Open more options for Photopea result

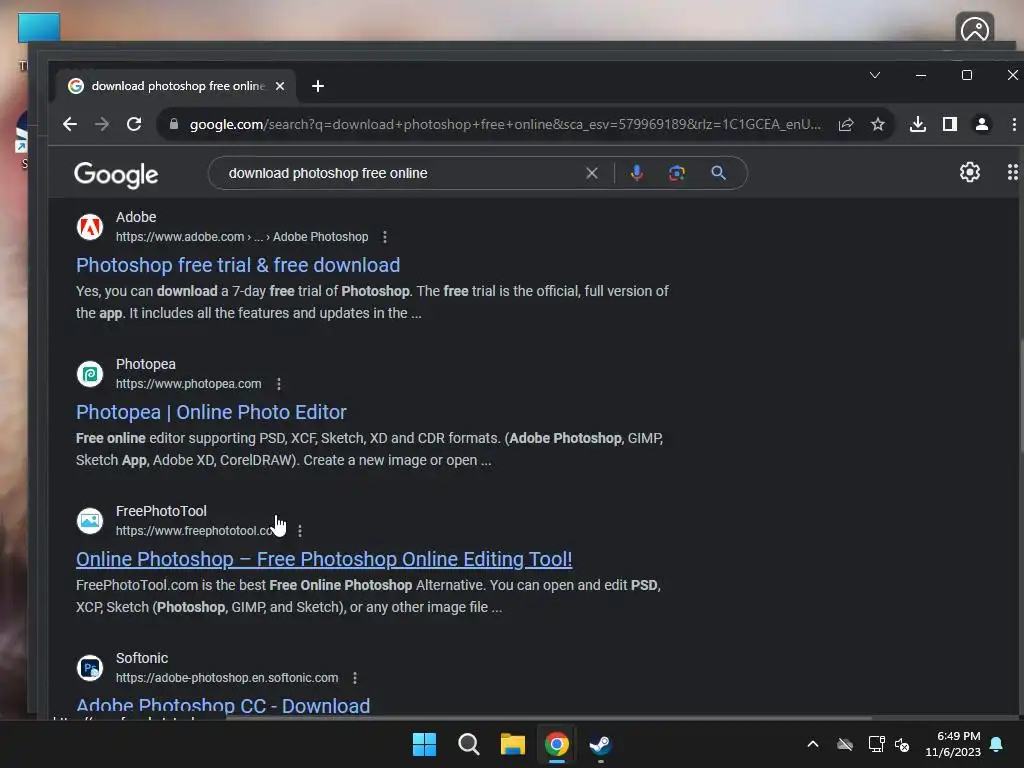(x=279, y=384)
